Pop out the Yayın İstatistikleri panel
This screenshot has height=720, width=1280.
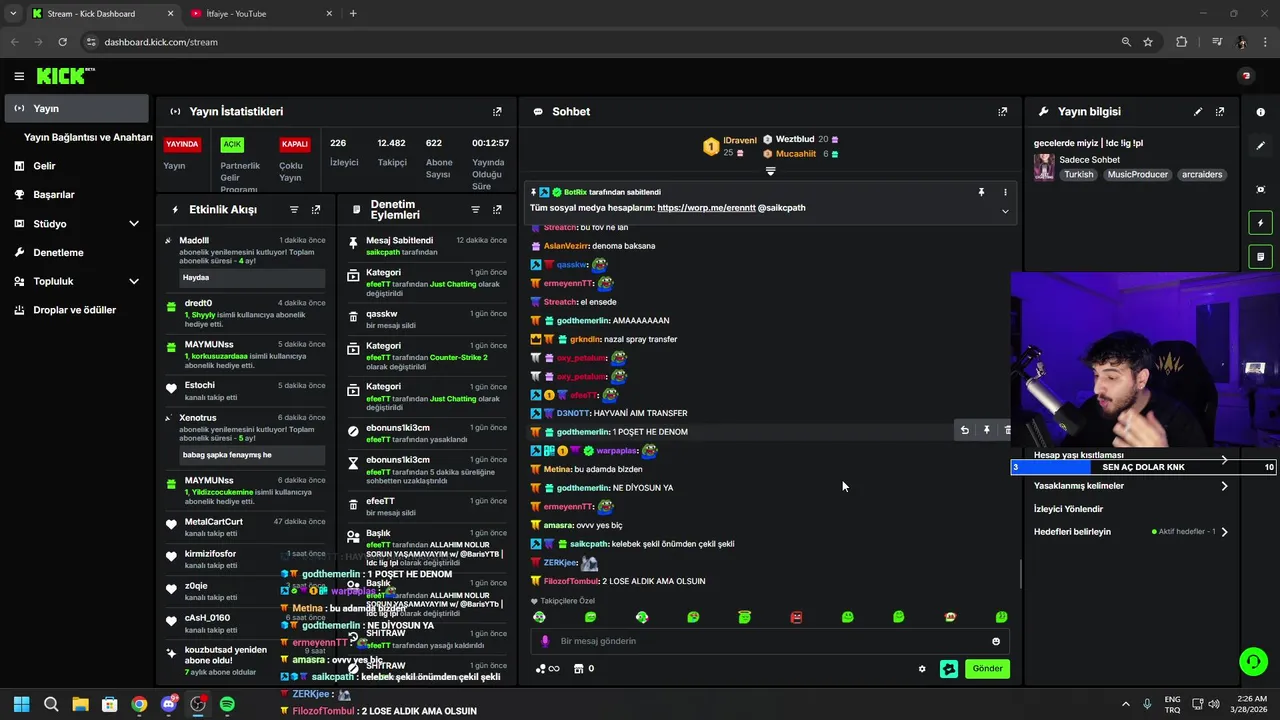[497, 112]
